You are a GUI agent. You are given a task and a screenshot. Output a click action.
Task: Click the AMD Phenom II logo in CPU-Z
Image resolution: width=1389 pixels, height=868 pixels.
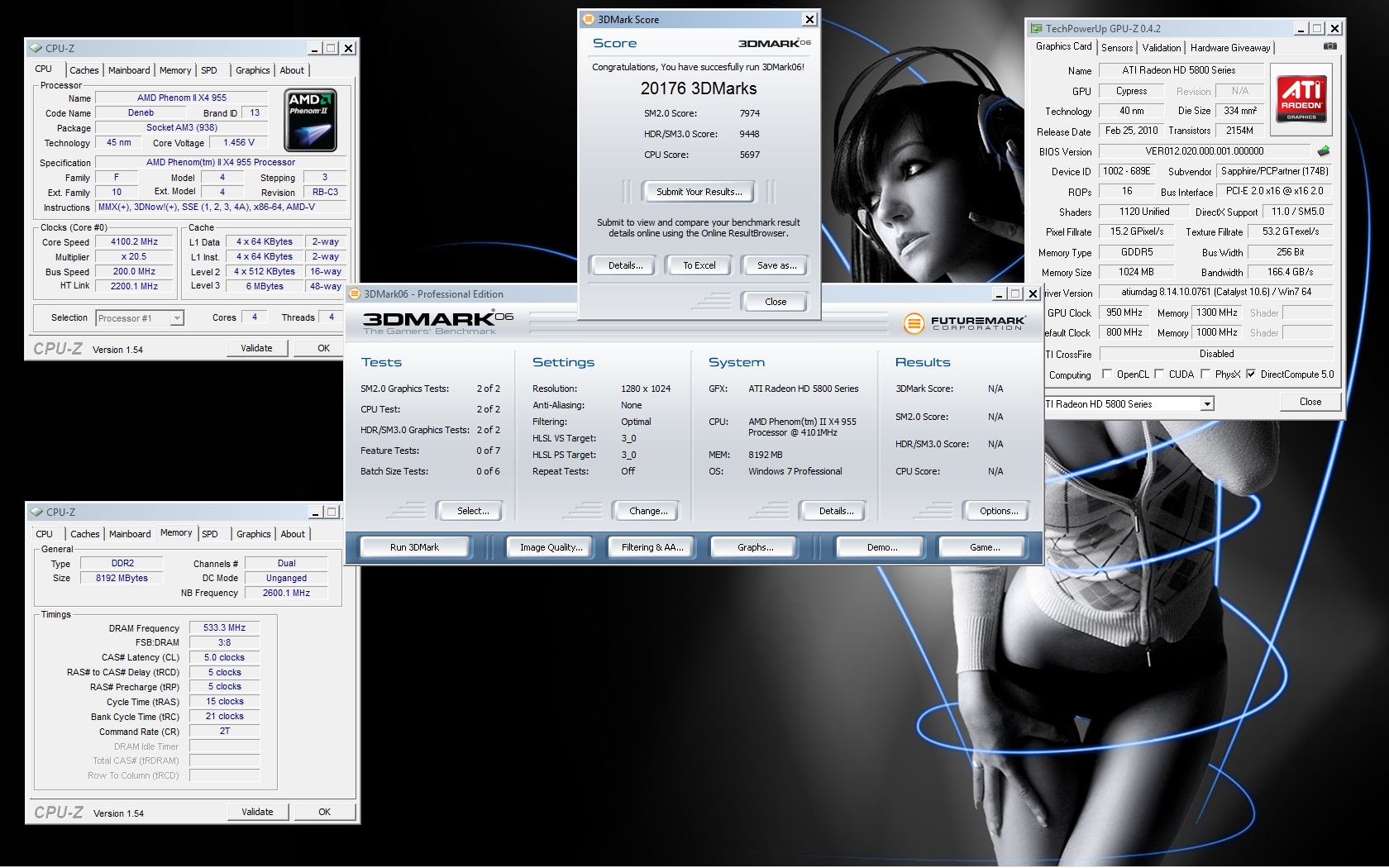coord(310,120)
